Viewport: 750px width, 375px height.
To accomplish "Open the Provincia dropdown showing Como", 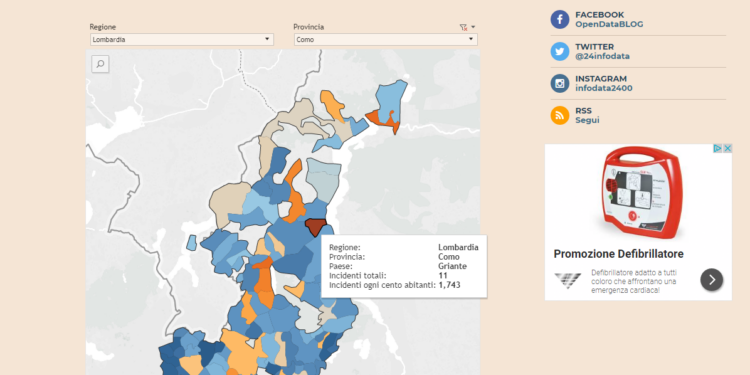I will click(x=386, y=40).
